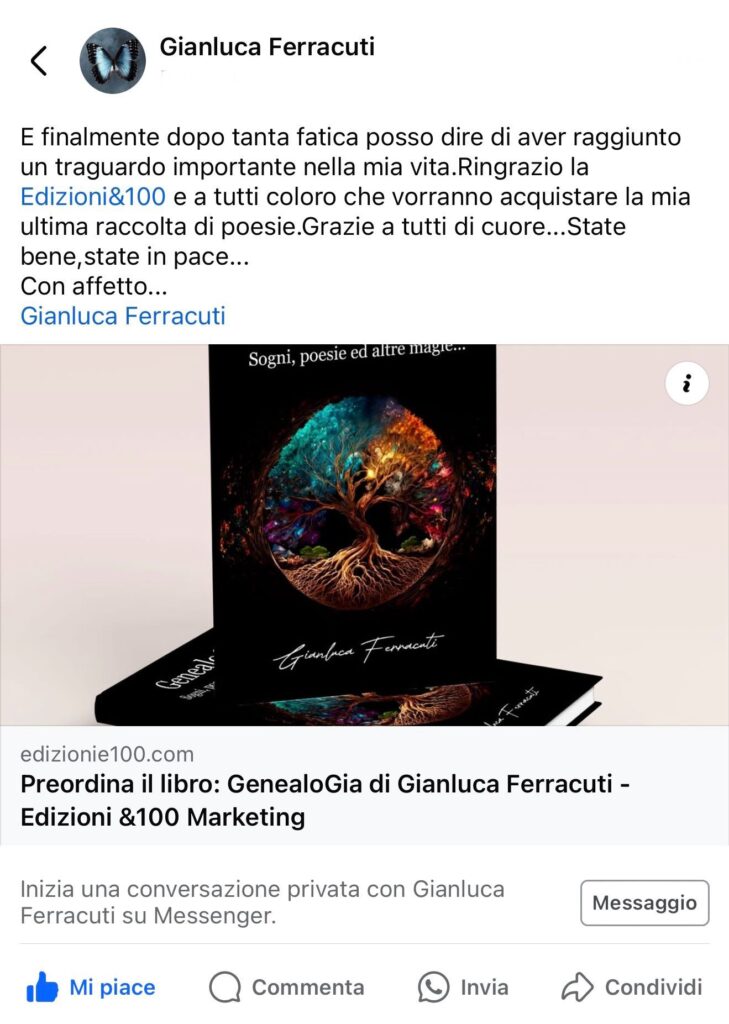Open the Preordina il libro link title
Viewport: 729px width, 1024px height.
click(325, 800)
